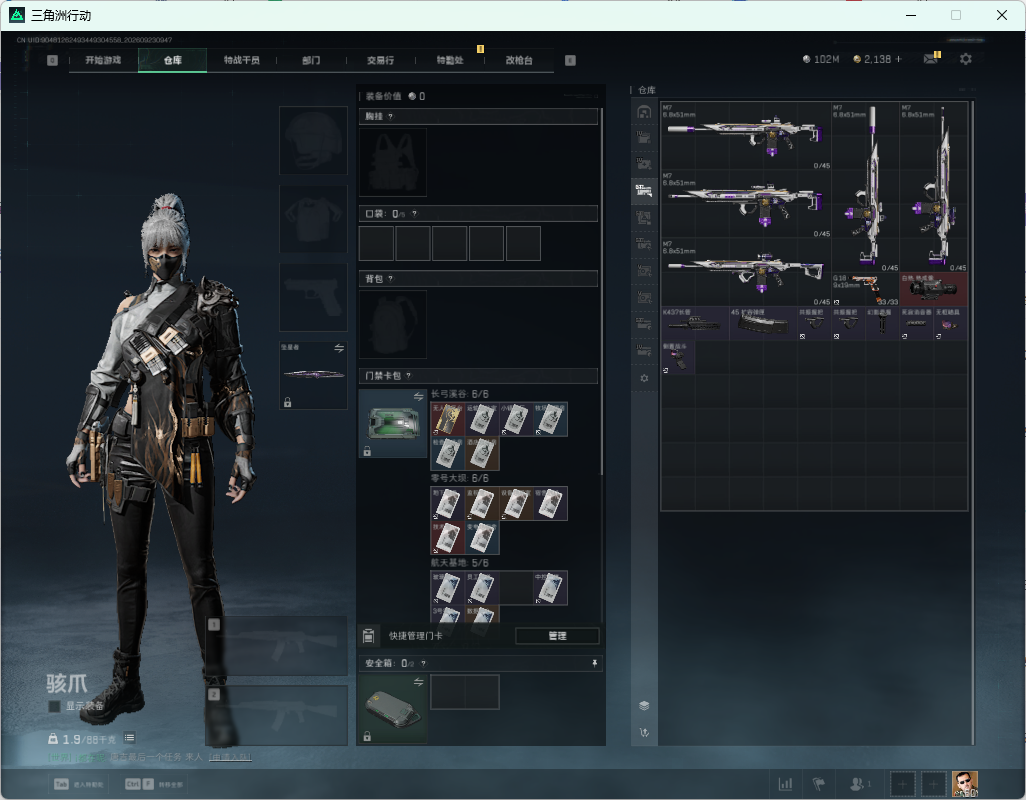This screenshot has width=1026, height=800.
Task: Select the top horizontal M7 rifle
Action: [746, 136]
